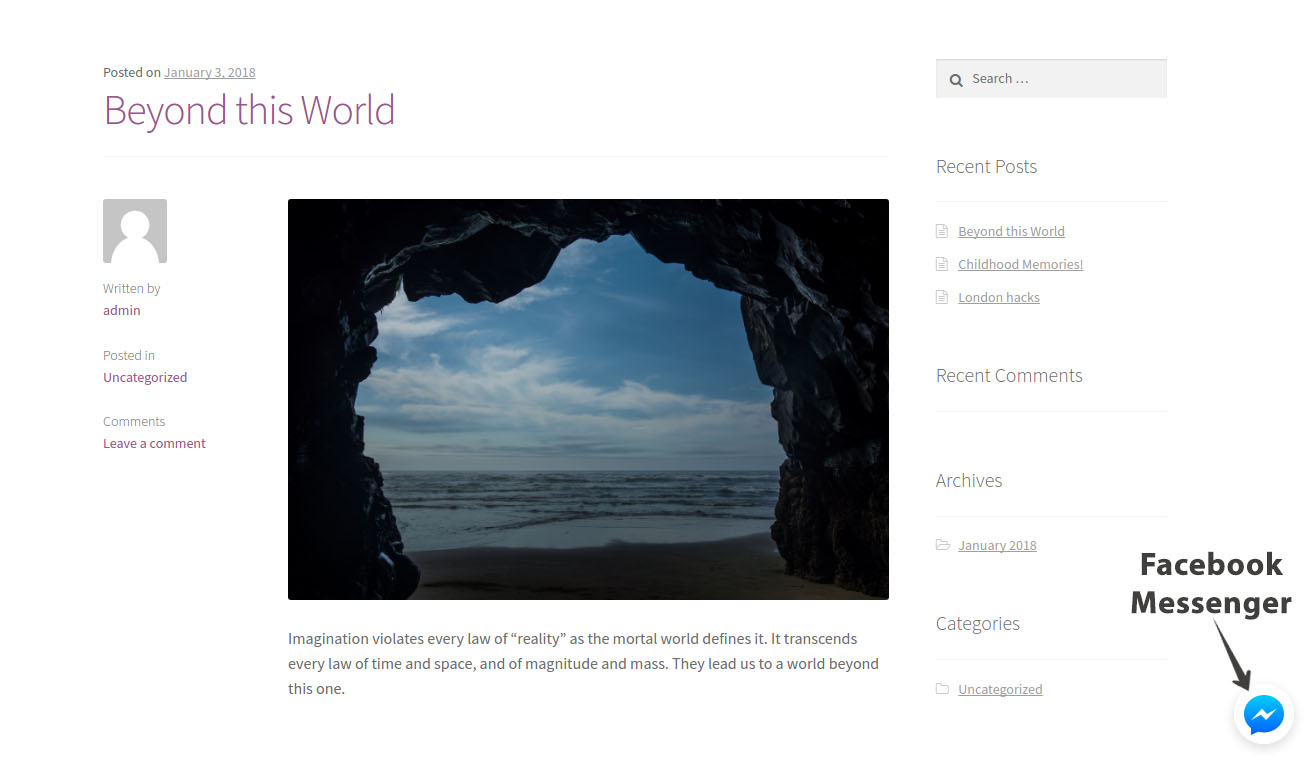Open the Childhood Memories! recent post
The image size is (1316, 768).
pyautogui.click(x=1020, y=264)
